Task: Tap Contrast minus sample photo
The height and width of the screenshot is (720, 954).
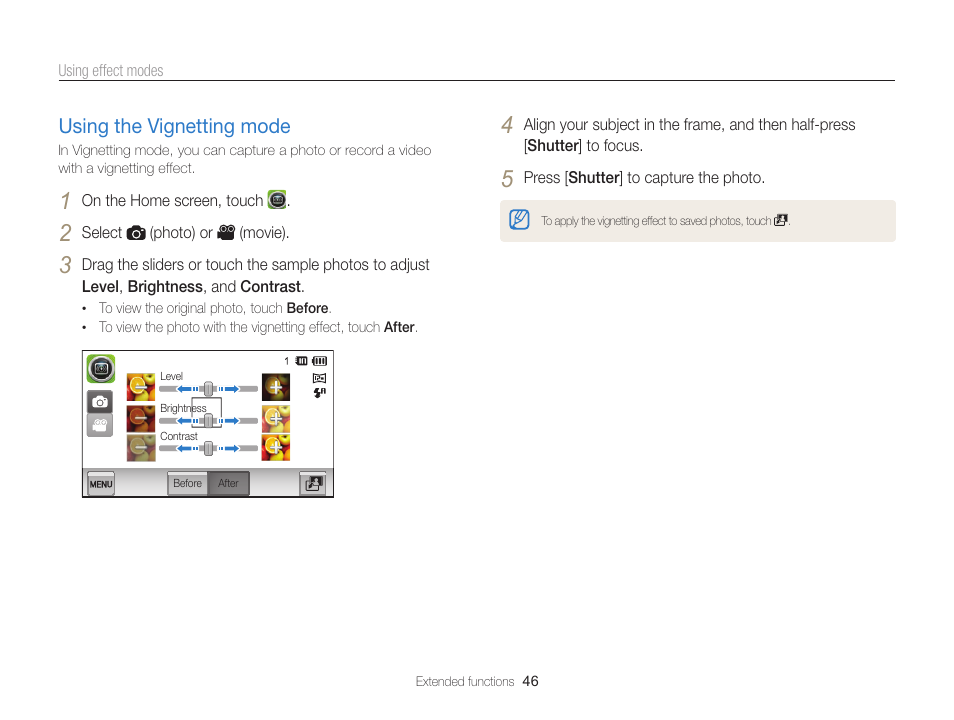Action: tap(141, 448)
